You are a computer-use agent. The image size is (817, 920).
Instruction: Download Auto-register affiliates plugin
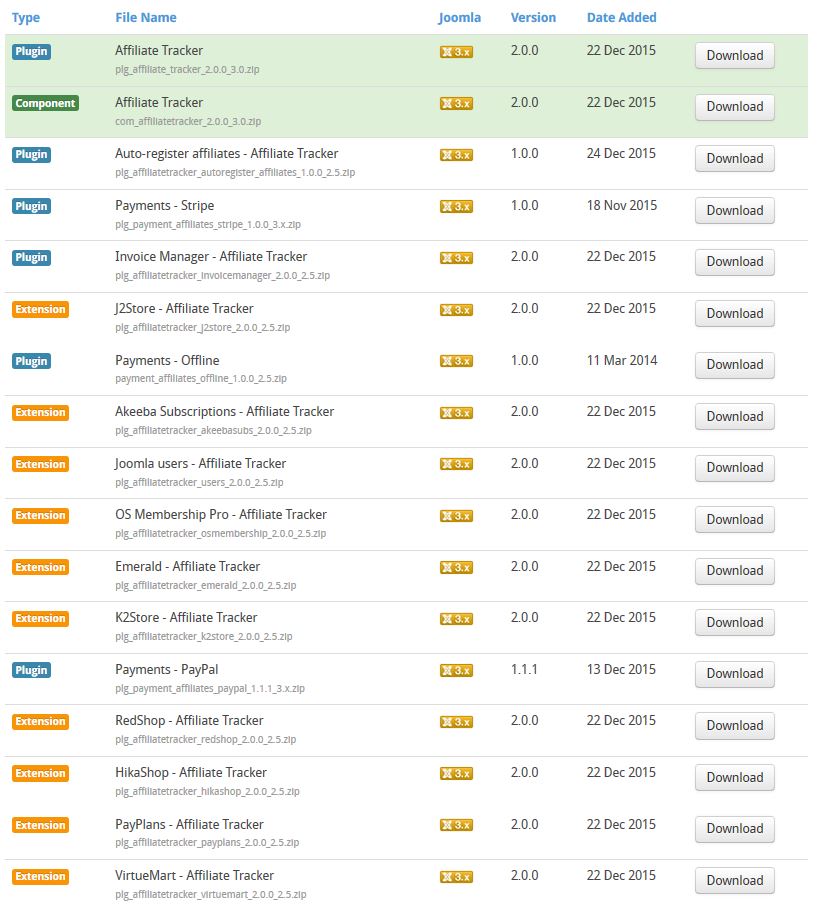coord(734,159)
